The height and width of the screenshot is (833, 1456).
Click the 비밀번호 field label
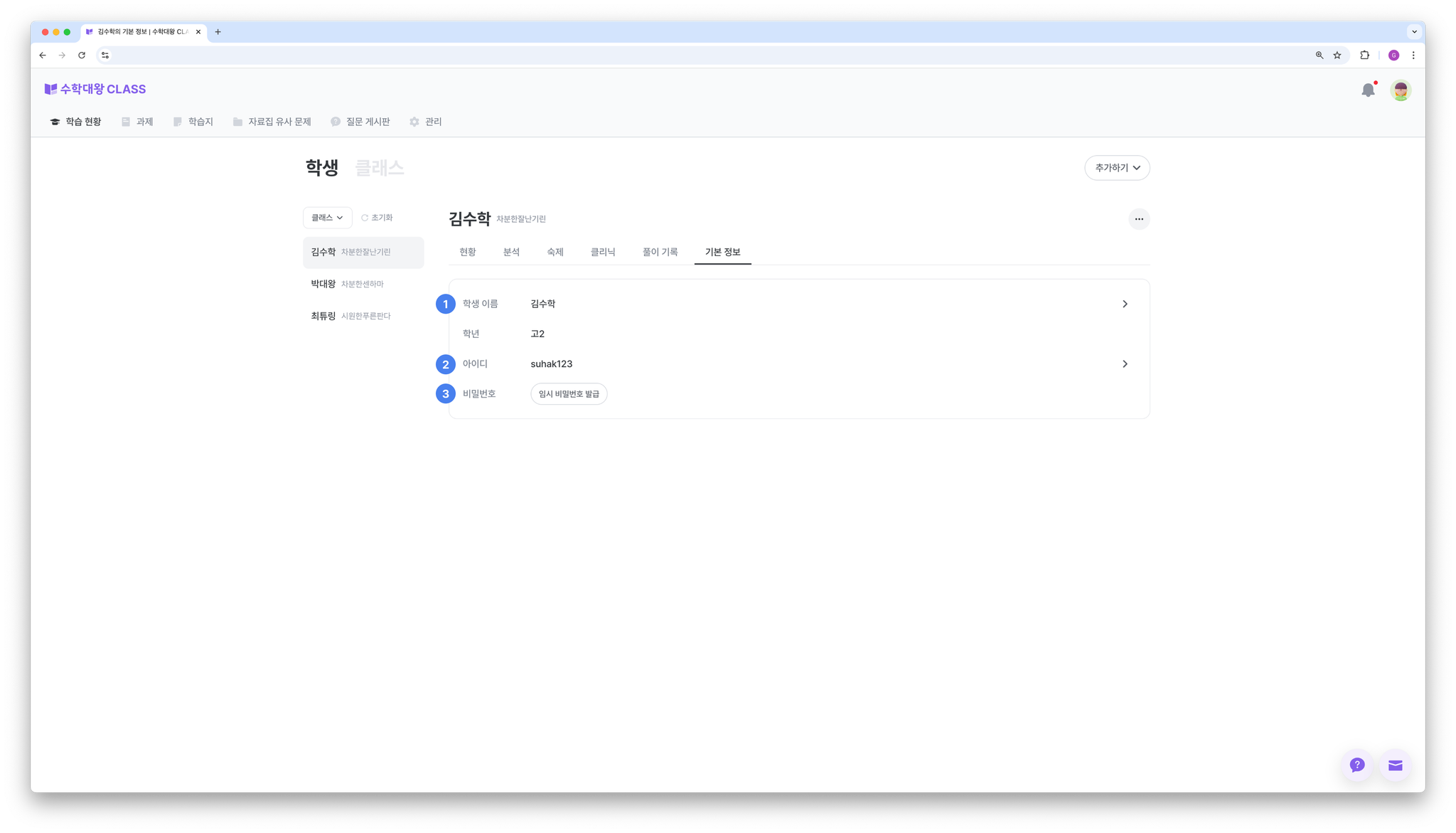[x=479, y=394]
